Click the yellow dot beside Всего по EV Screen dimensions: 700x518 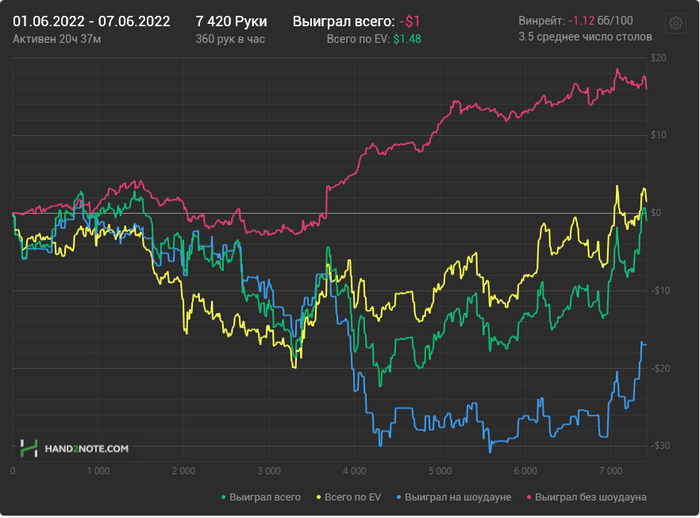pos(318,497)
